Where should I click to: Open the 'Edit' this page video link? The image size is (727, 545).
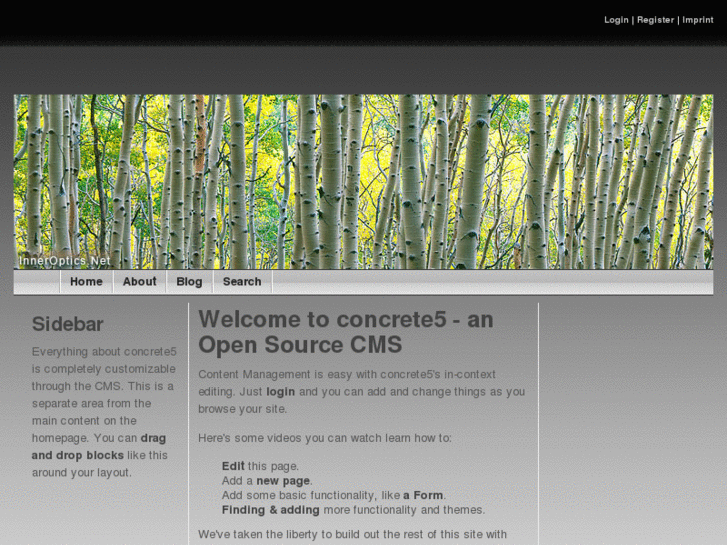(x=233, y=466)
